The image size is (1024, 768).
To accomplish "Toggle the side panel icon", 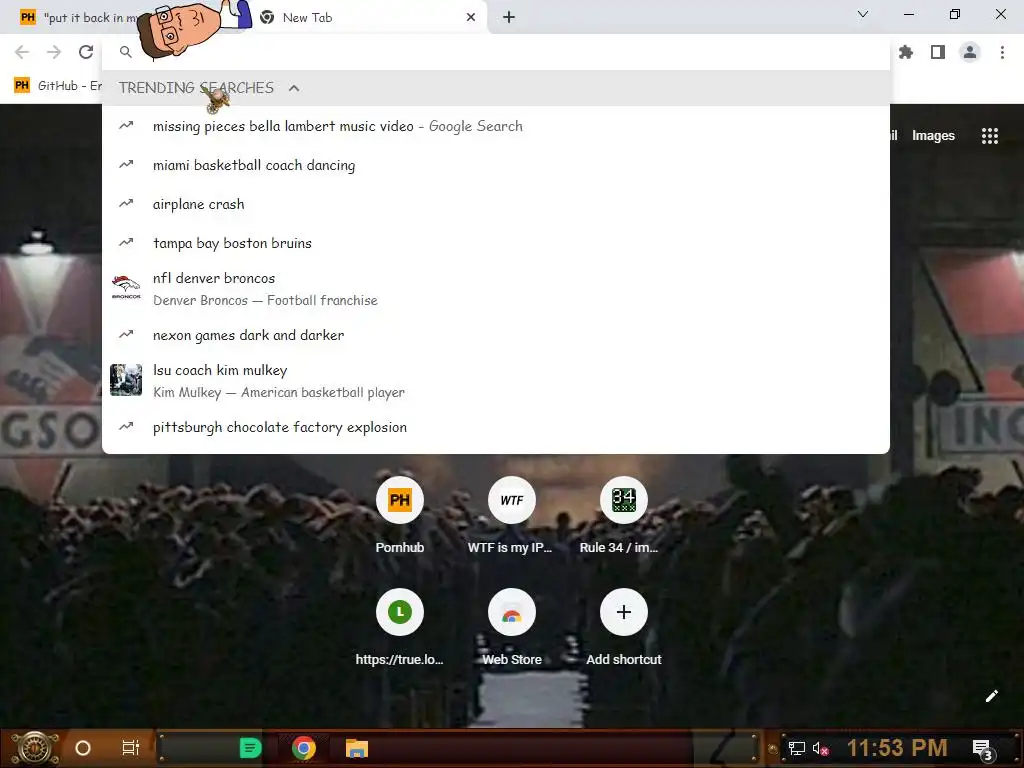I will (938, 52).
